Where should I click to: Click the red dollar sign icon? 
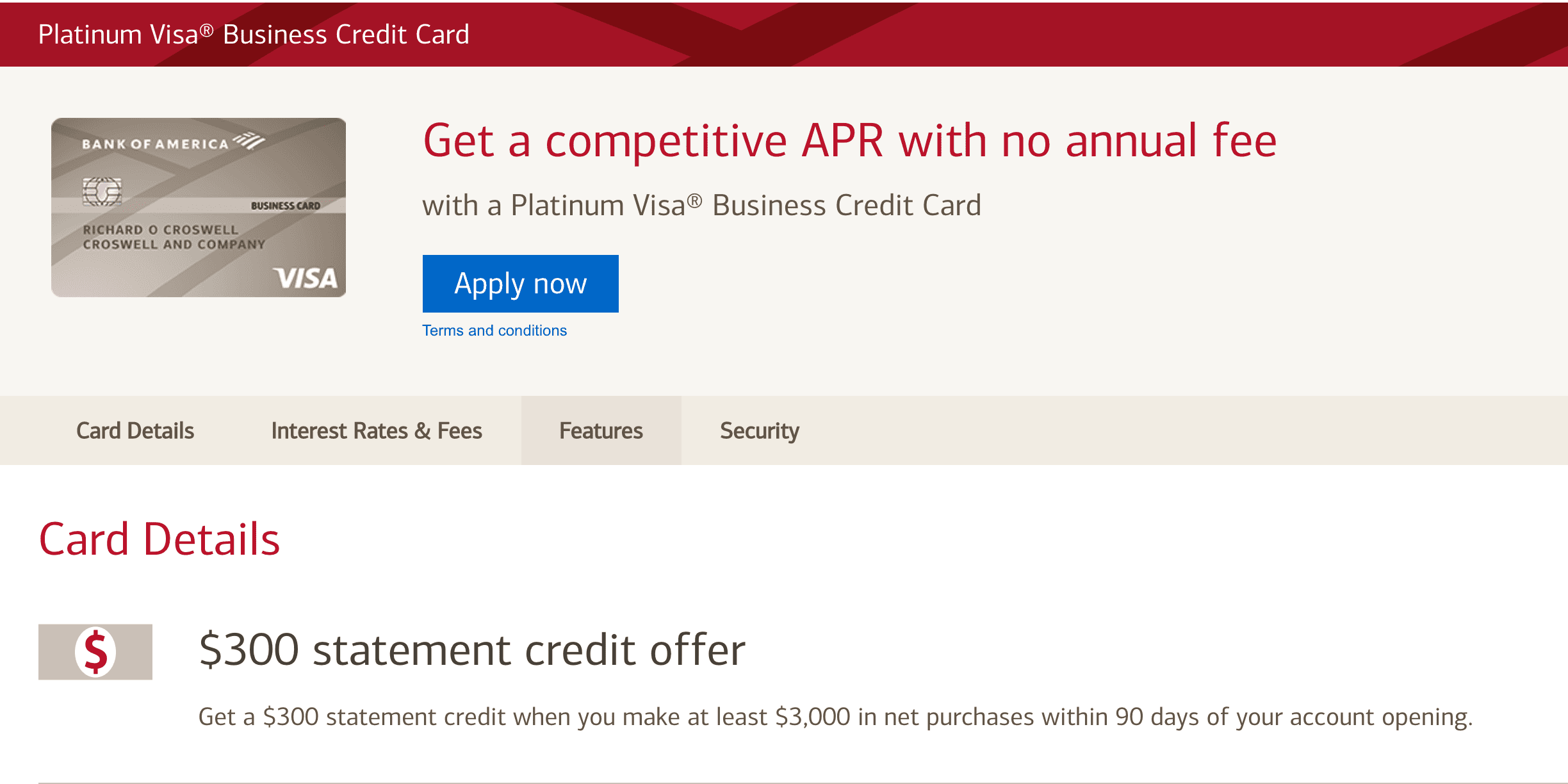pyautogui.click(x=95, y=652)
